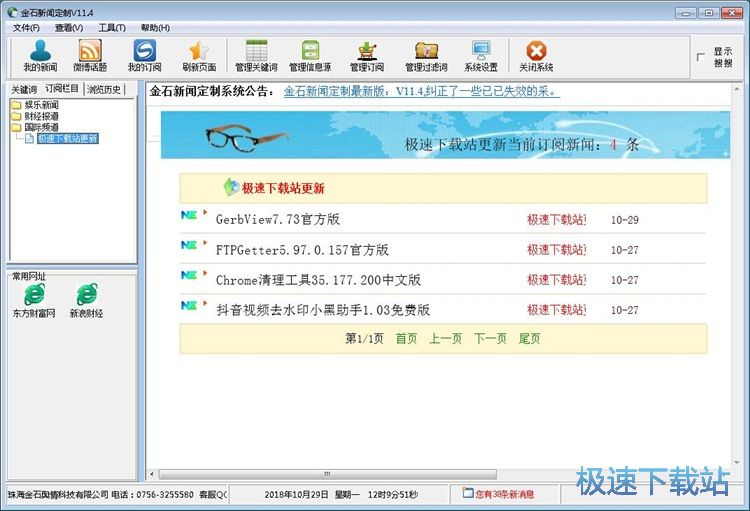Click 您有38条新消息 status notice
The height and width of the screenshot is (511, 750).
(x=504, y=494)
